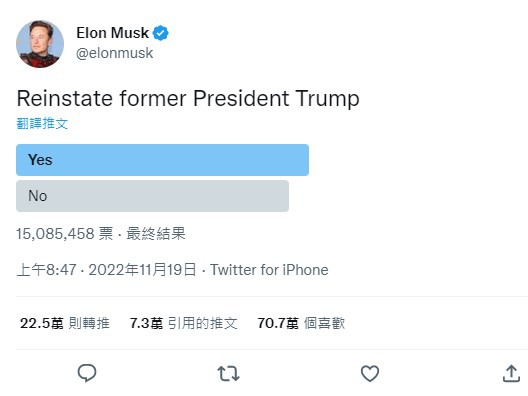Screen dimensions: 528x396
Task: Click the Elon Musk display name
Action: [112, 33]
